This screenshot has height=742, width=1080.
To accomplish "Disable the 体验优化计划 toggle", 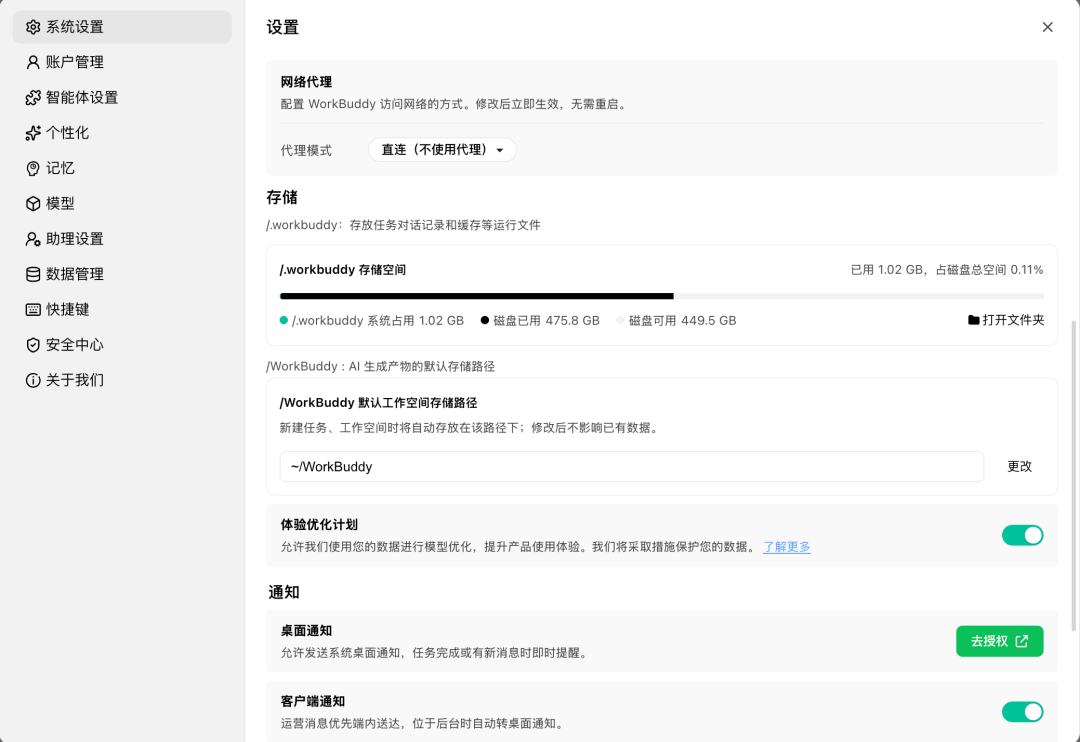I will pos(1022,535).
